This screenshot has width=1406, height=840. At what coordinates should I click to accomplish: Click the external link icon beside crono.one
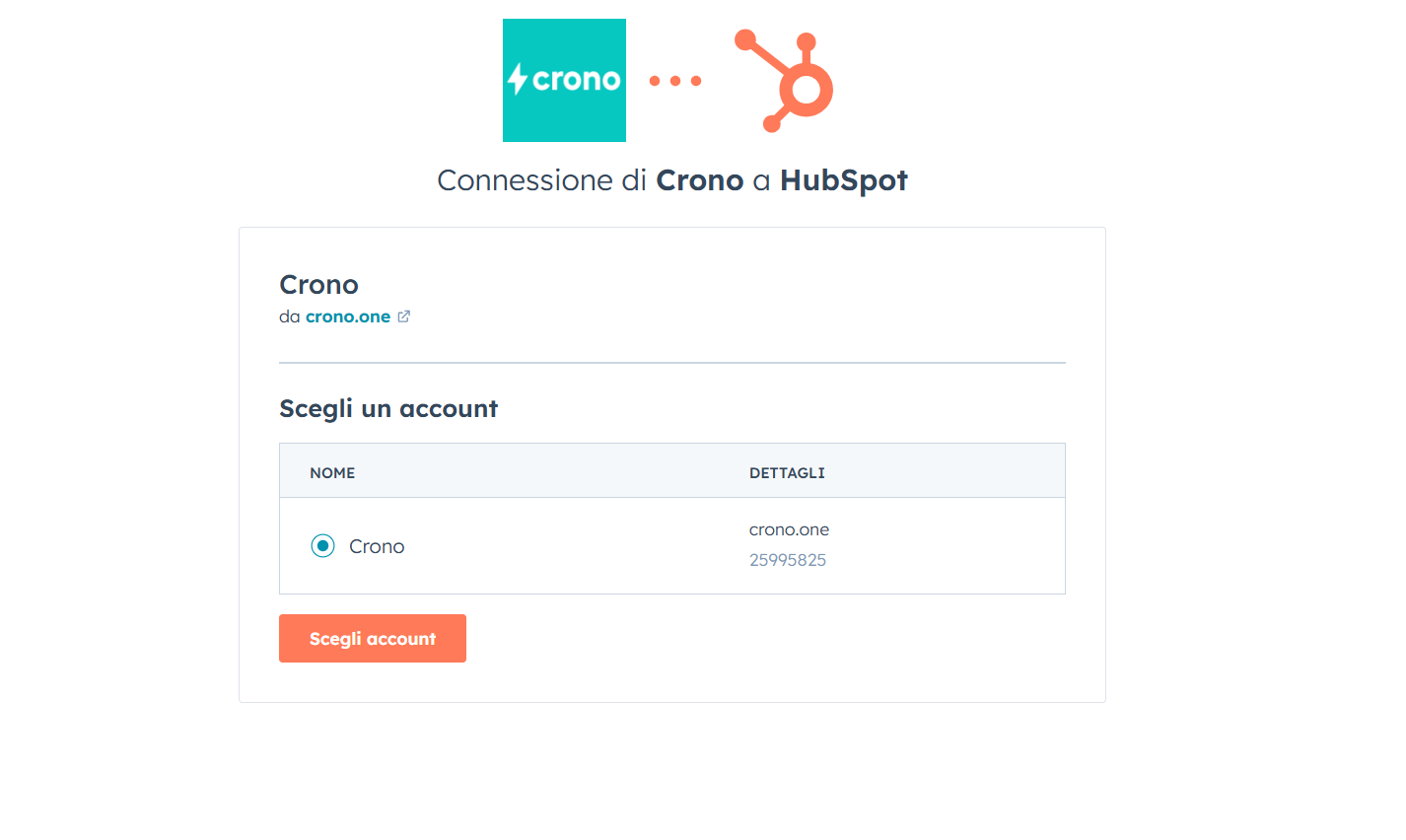(403, 316)
